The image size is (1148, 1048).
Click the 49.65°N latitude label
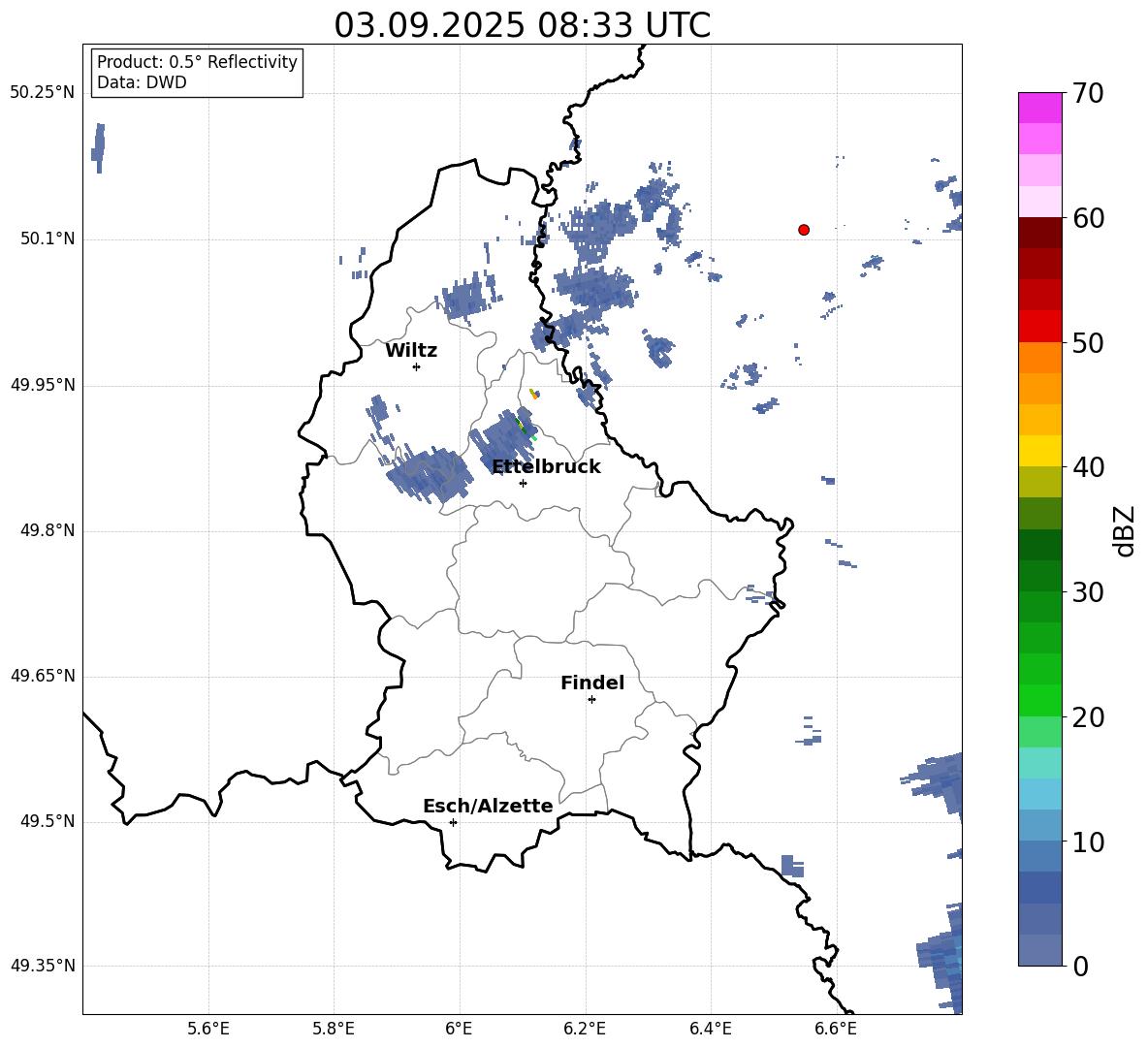click(43, 676)
